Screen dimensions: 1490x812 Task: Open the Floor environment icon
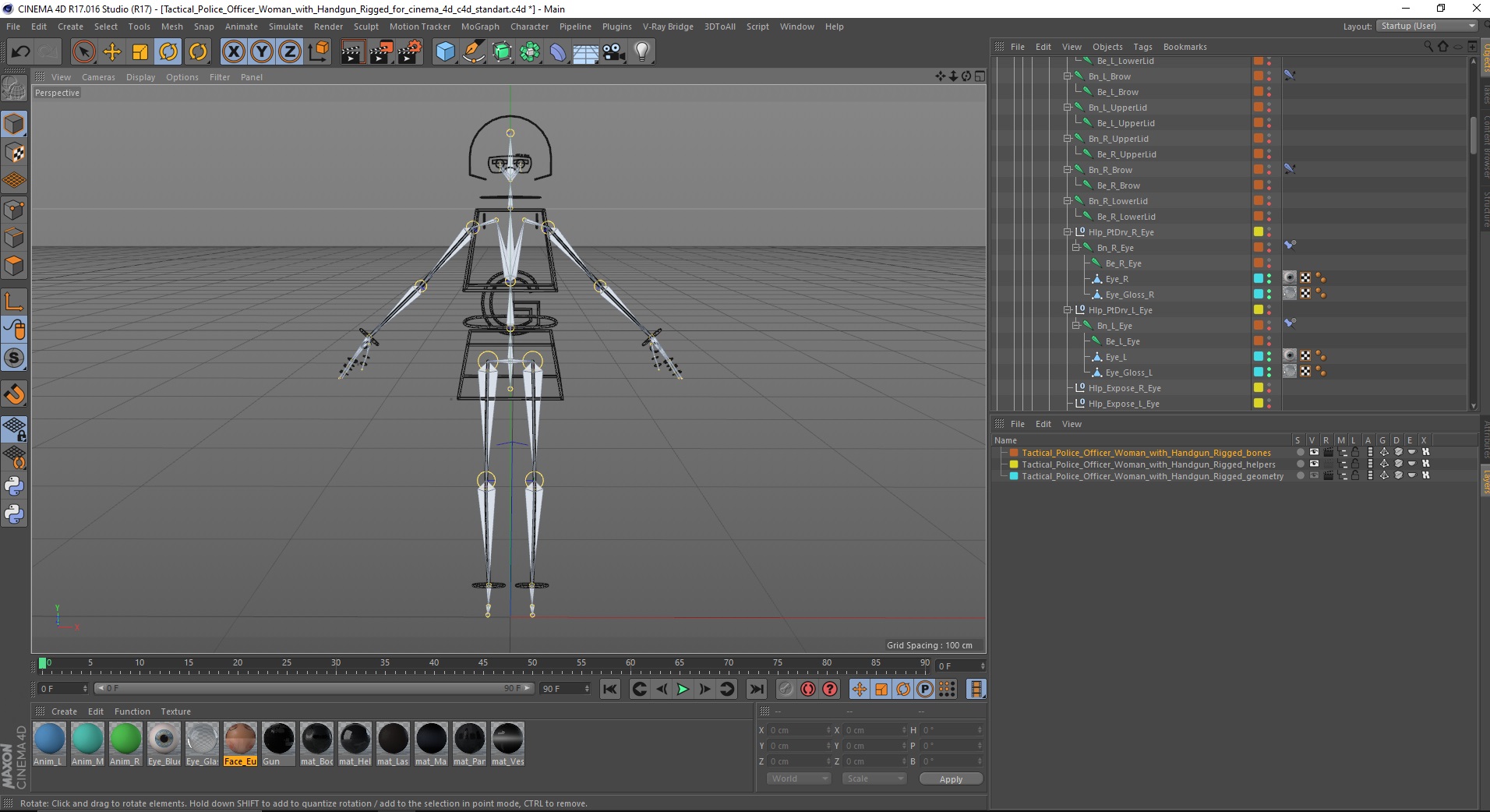click(x=586, y=52)
